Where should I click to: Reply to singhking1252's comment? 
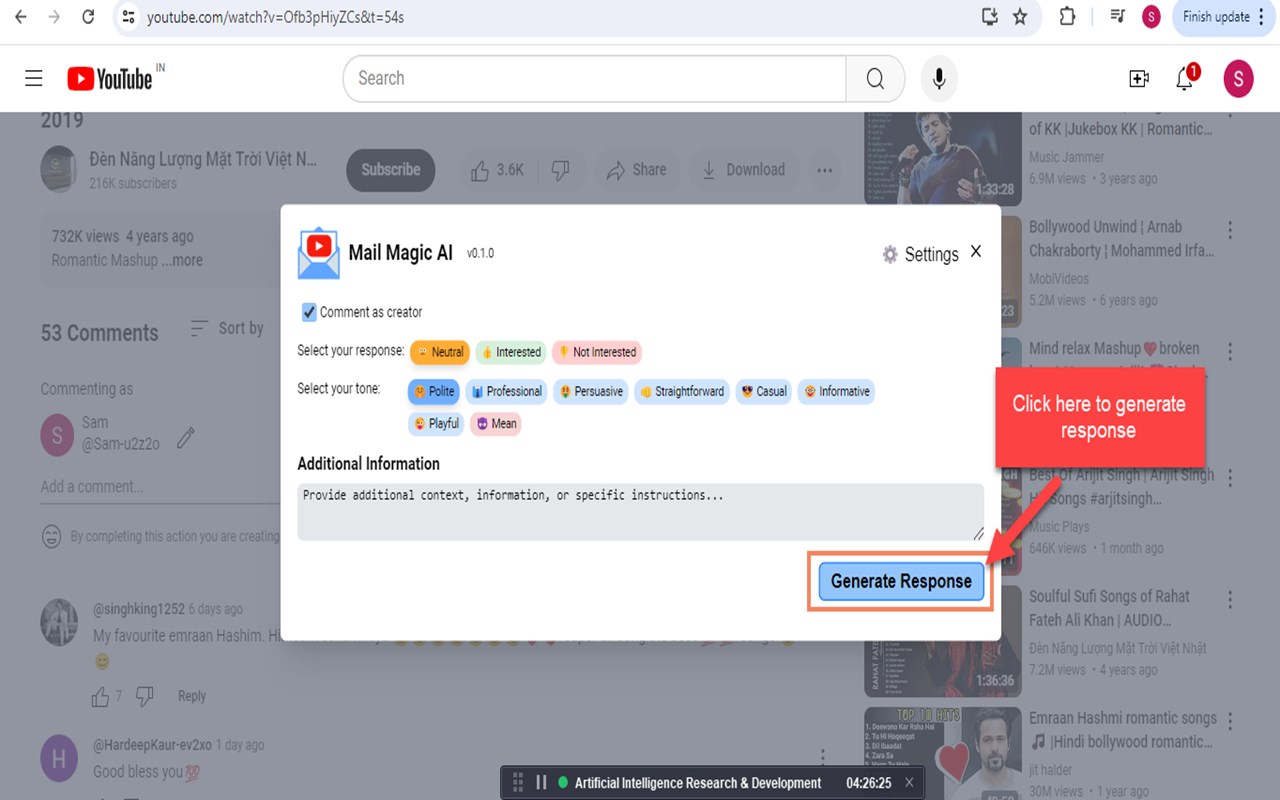coord(192,696)
